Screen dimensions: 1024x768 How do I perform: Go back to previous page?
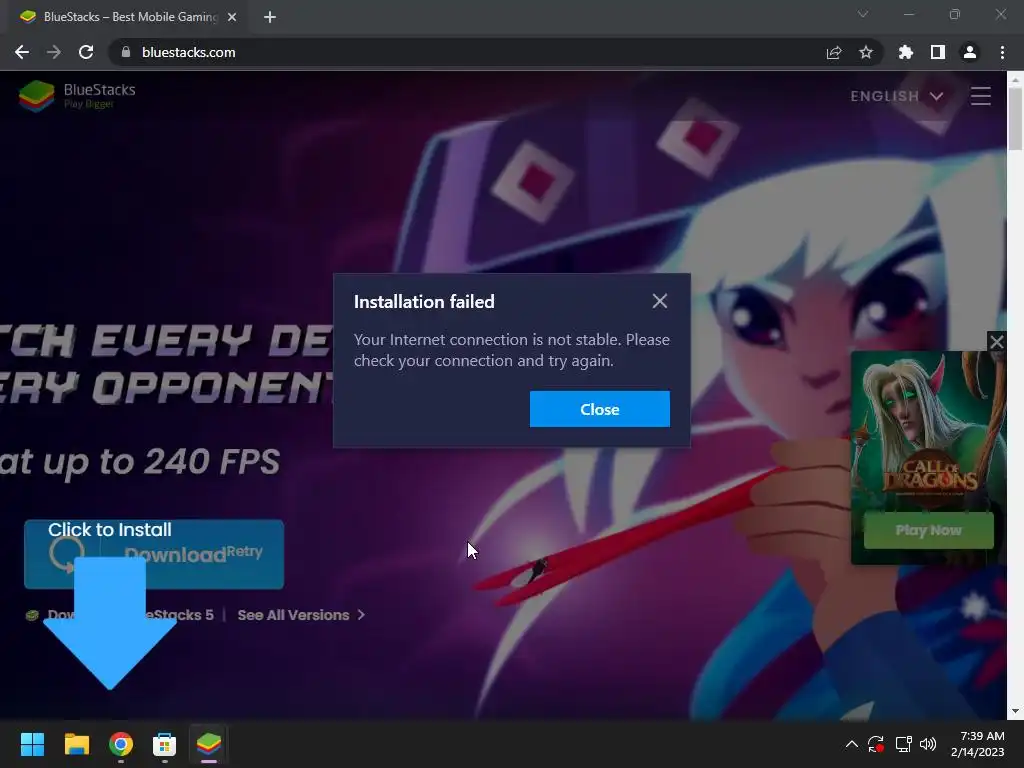click(22, 52)
